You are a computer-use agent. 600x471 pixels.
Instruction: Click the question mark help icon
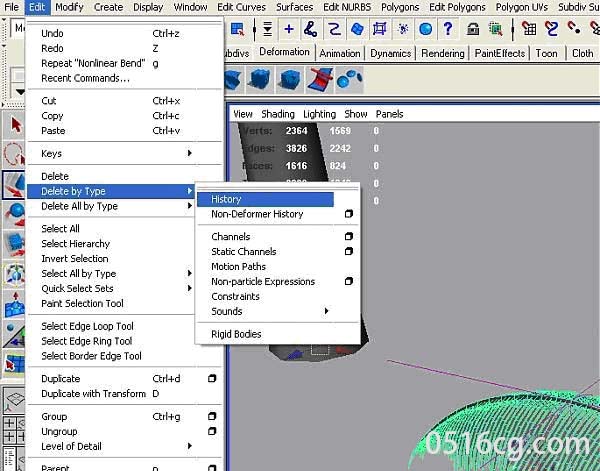point(448,29)
